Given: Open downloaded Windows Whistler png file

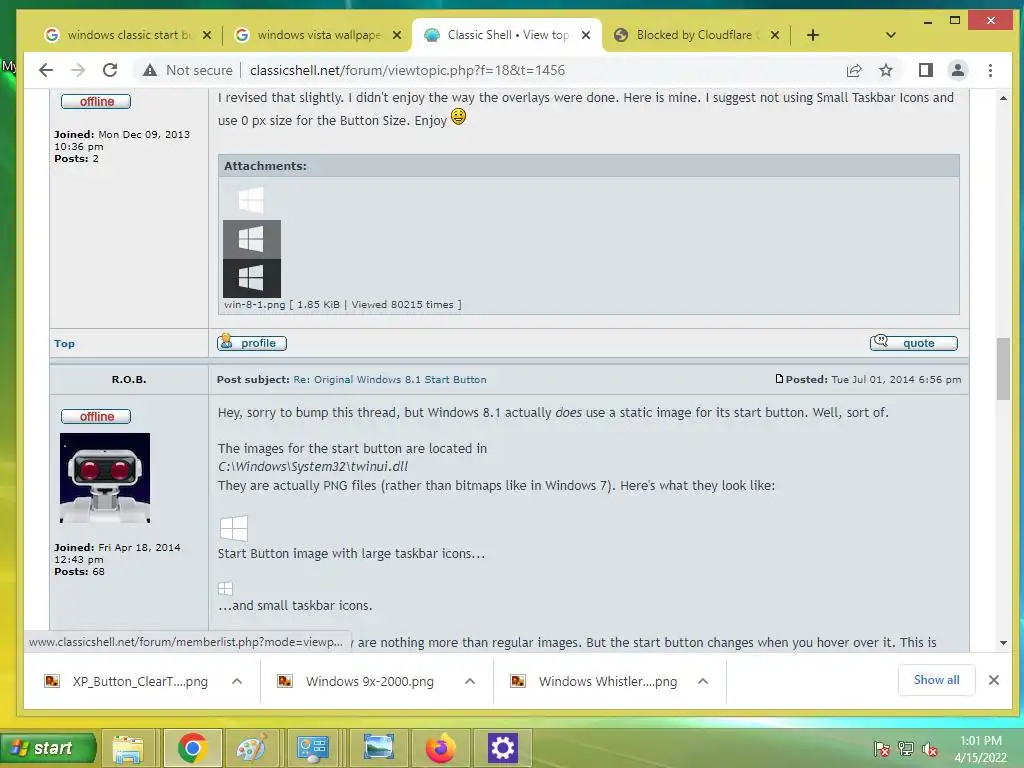Looking at the screenshot, I should [x=594, y=681].
